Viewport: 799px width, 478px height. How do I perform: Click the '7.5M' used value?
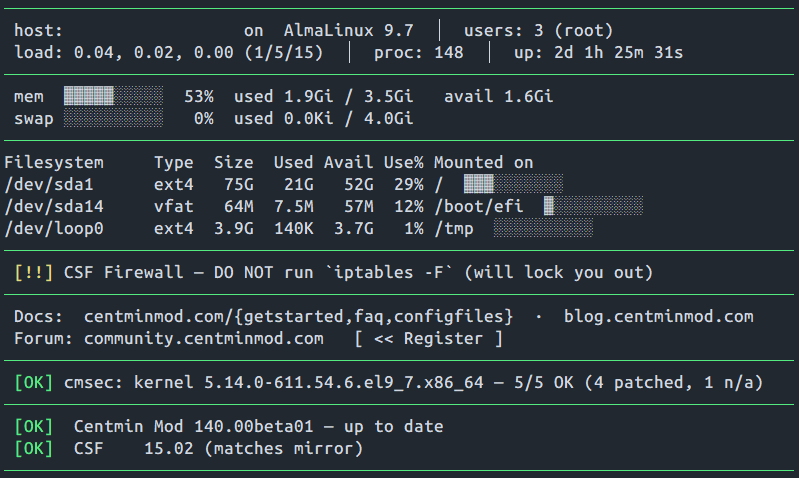294,206
